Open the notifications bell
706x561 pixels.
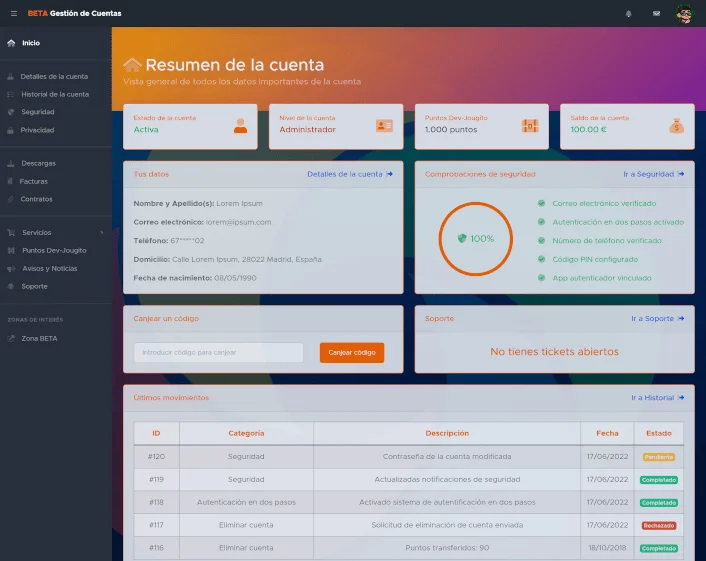[629, 14]
